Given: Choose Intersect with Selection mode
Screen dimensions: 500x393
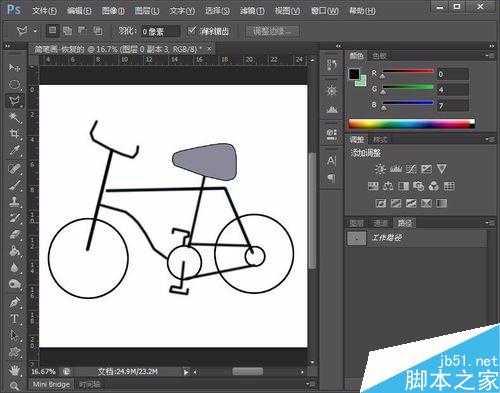Looking at the screenshot, I should click(97, 31).
